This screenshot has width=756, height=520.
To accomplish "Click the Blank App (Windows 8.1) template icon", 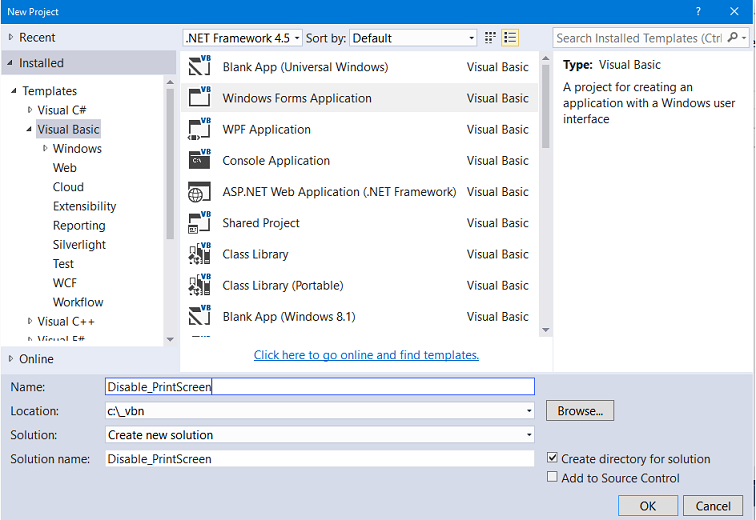I will tap(200, 316).
